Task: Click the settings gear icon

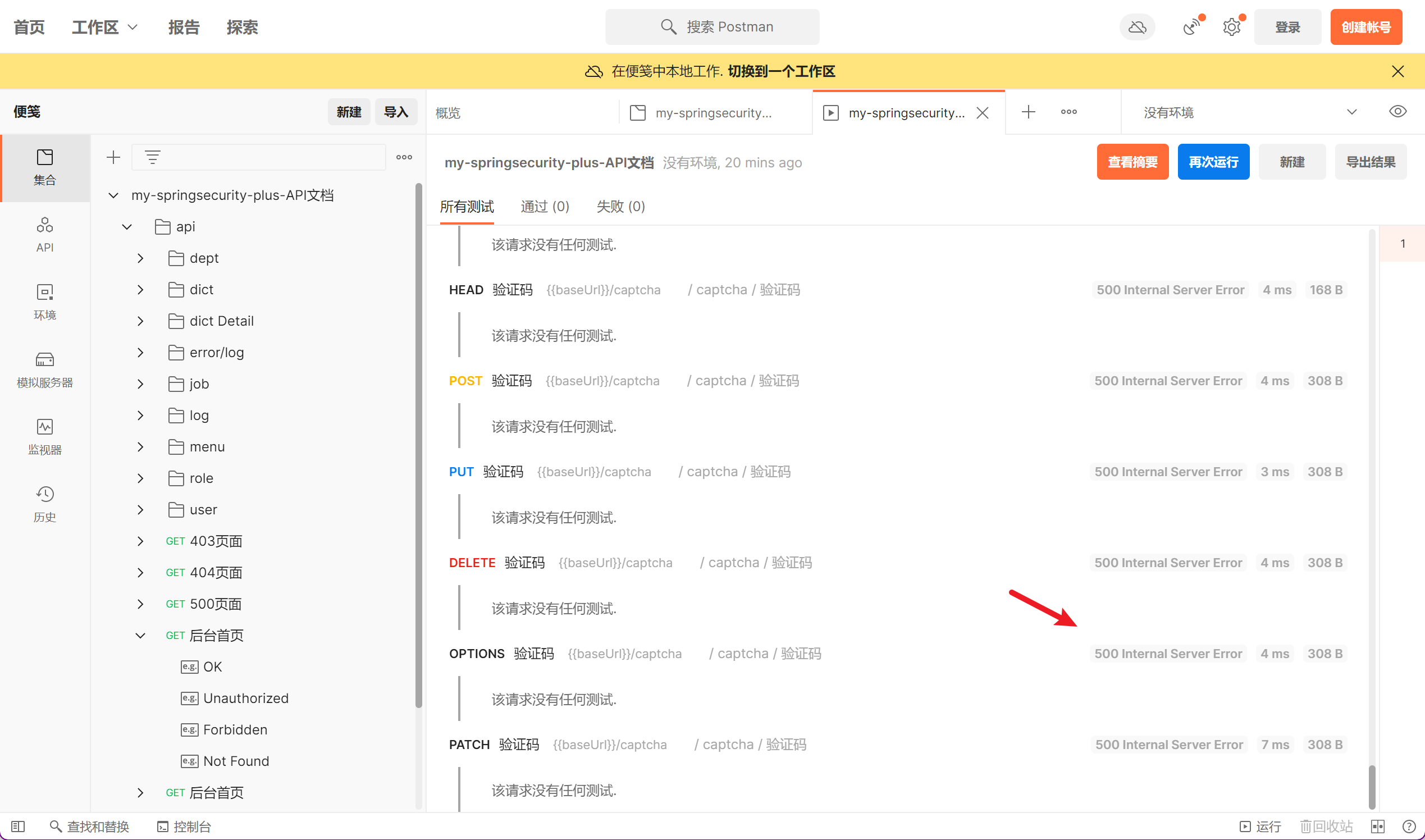Action: click(1231, 27)
